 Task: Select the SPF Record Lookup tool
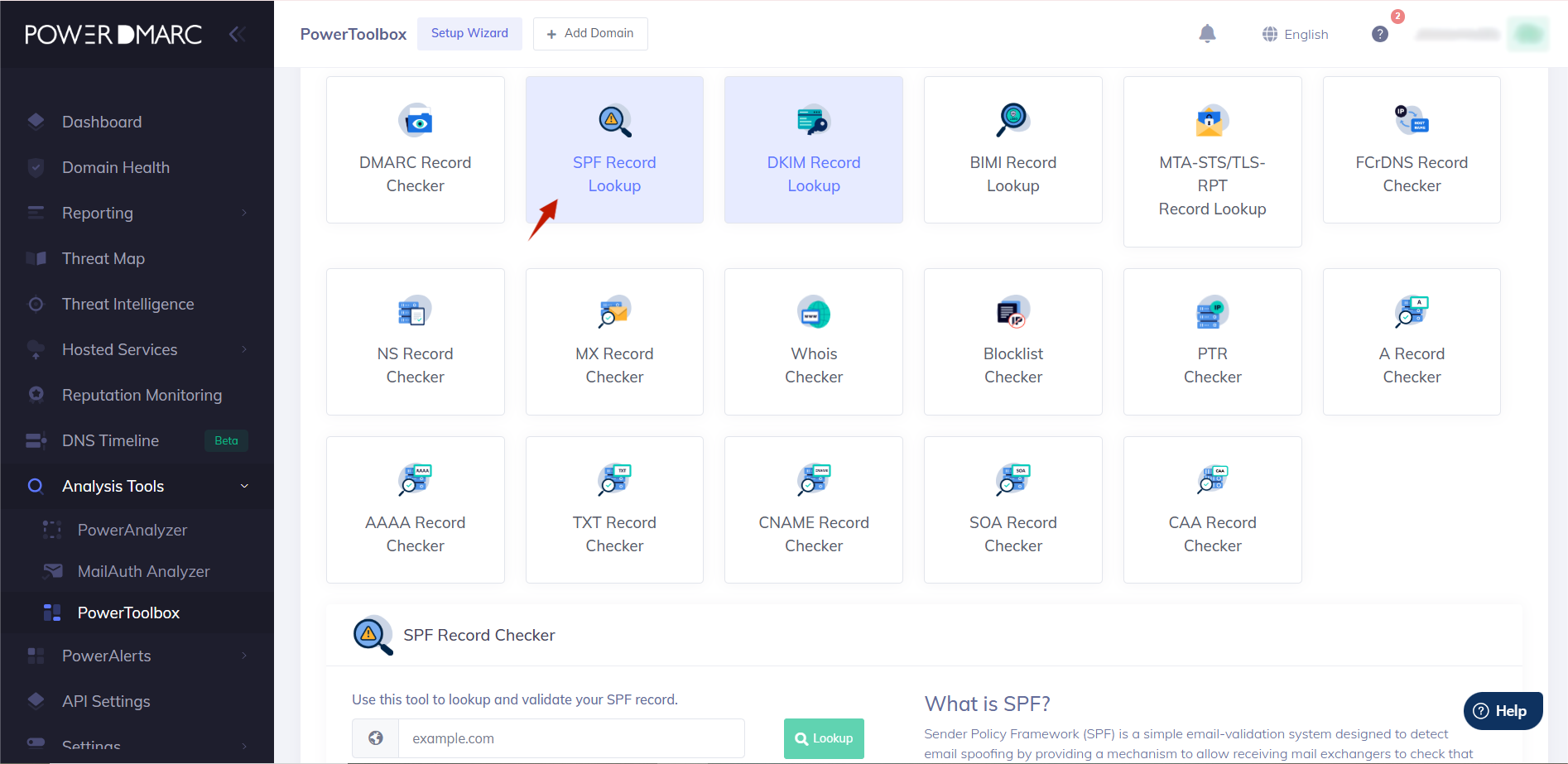pos(614,150)
